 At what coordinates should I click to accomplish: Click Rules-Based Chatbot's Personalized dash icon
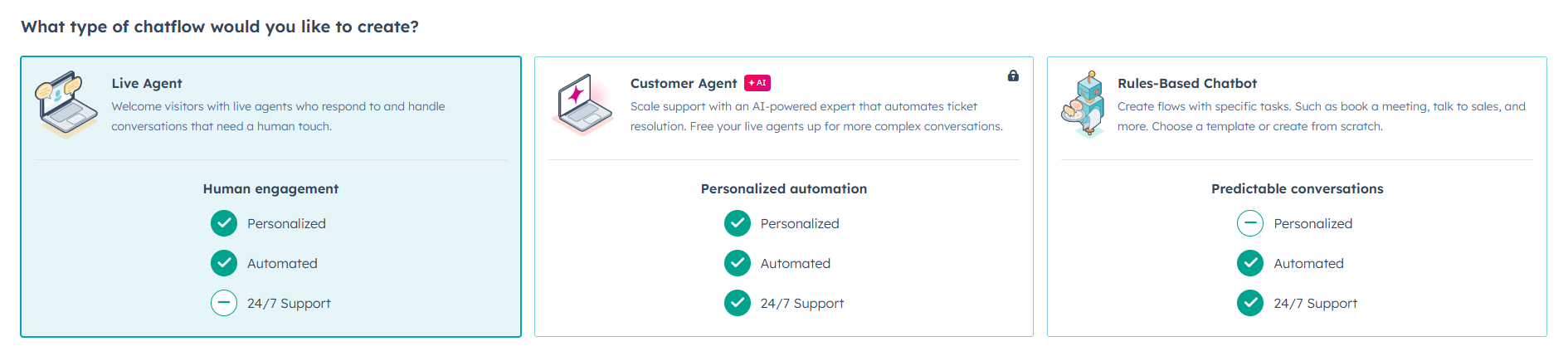click(1250, 223)
